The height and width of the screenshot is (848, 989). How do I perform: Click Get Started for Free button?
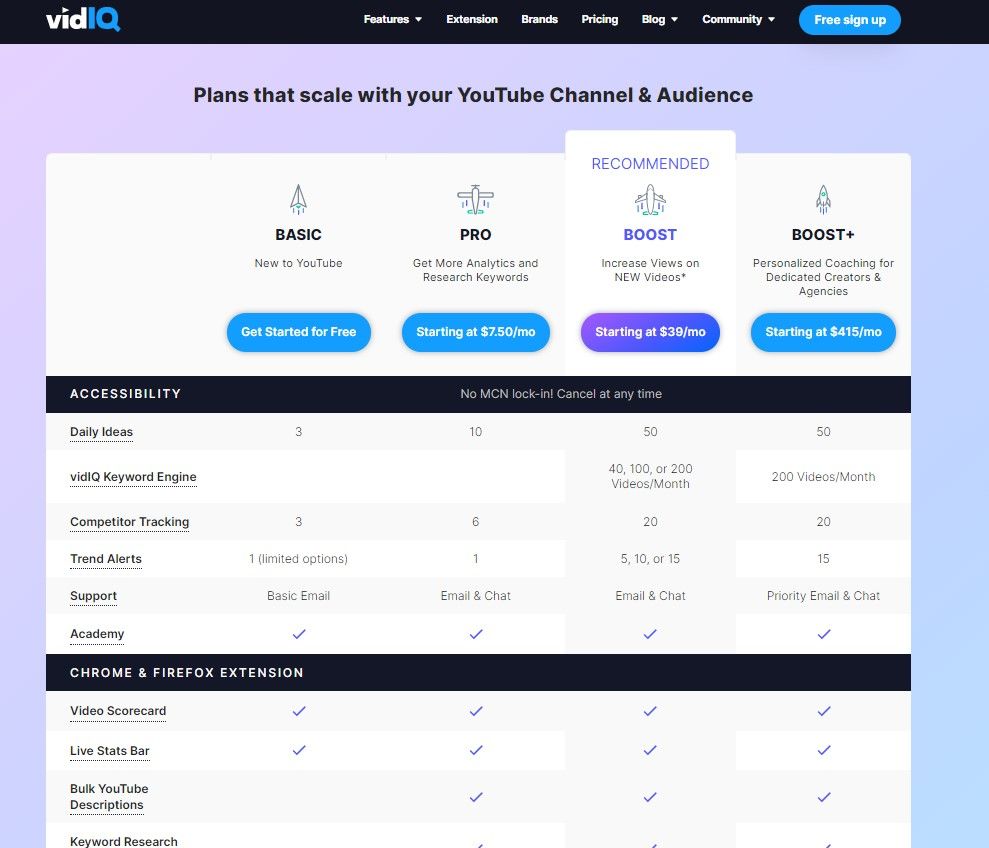(x=298, y=332)
